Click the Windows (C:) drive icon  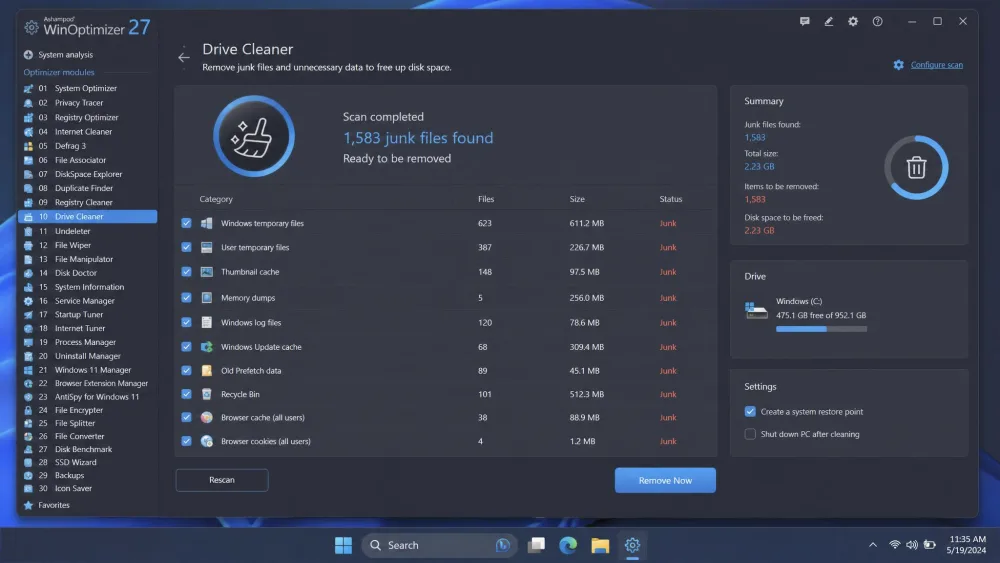756,311
